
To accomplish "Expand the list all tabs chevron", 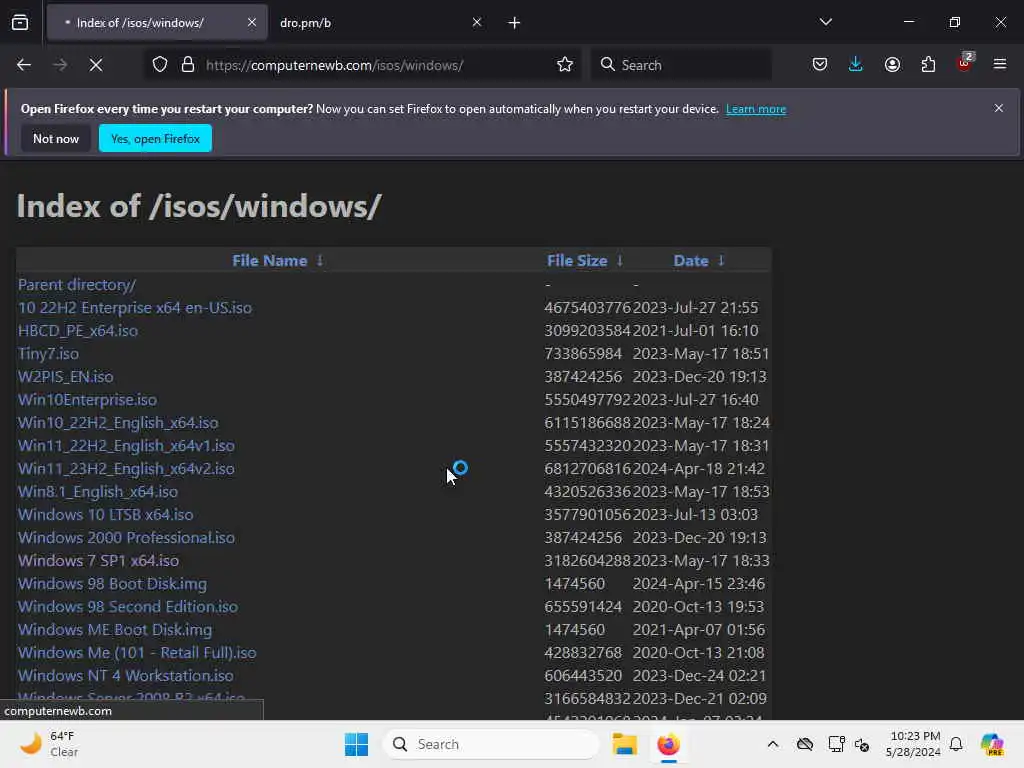I will click(826, 22).
